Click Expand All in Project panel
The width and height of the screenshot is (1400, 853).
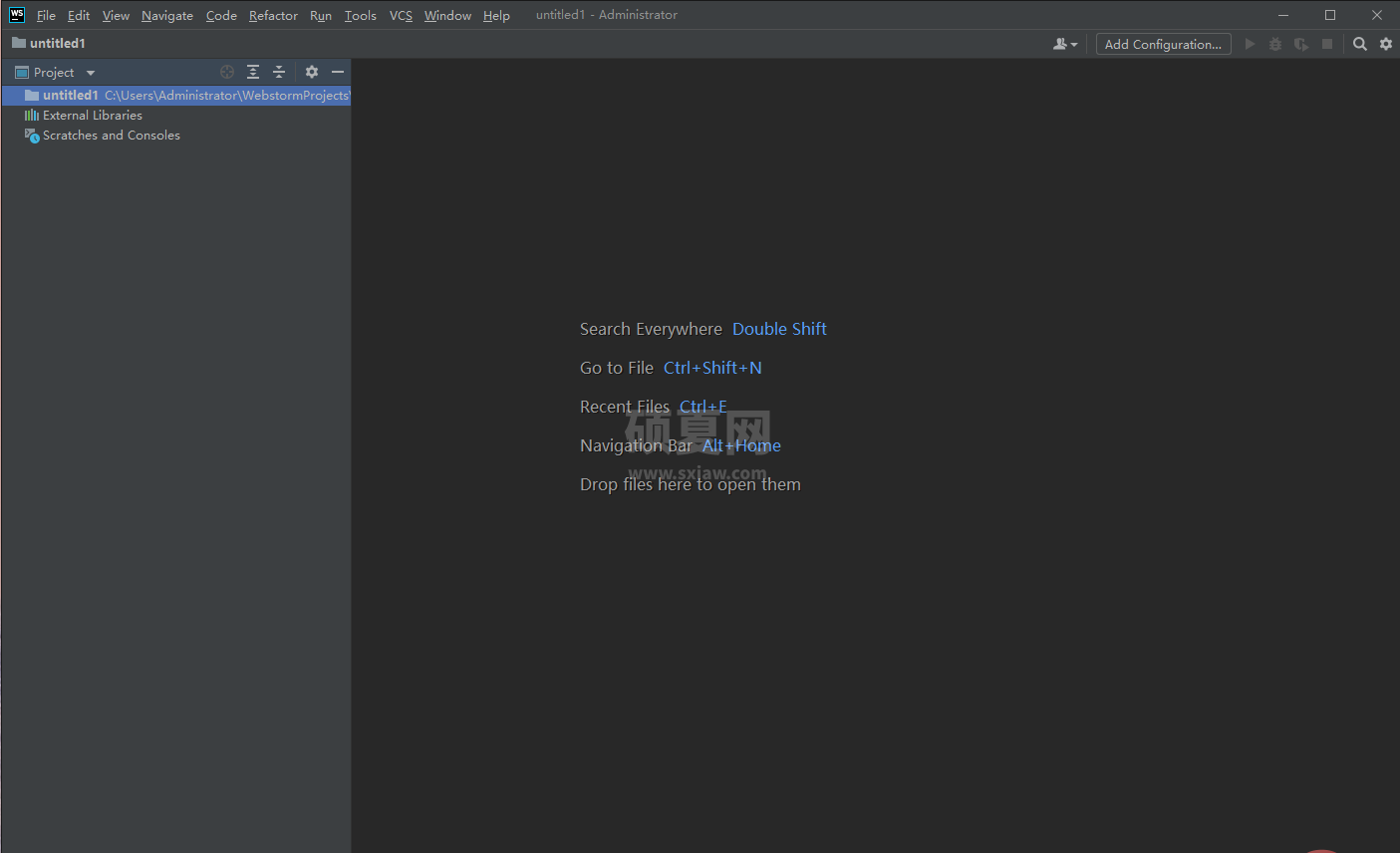pos(253,72)
